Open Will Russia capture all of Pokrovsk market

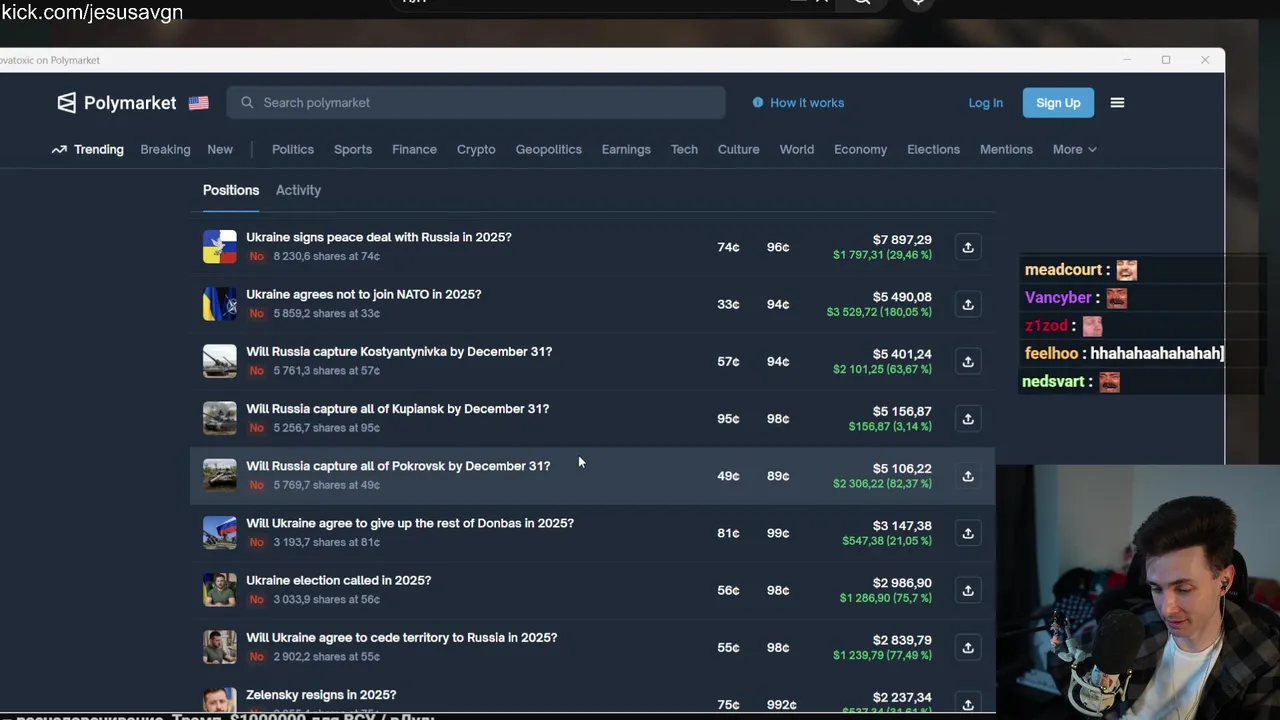click(x=398, y=466)
